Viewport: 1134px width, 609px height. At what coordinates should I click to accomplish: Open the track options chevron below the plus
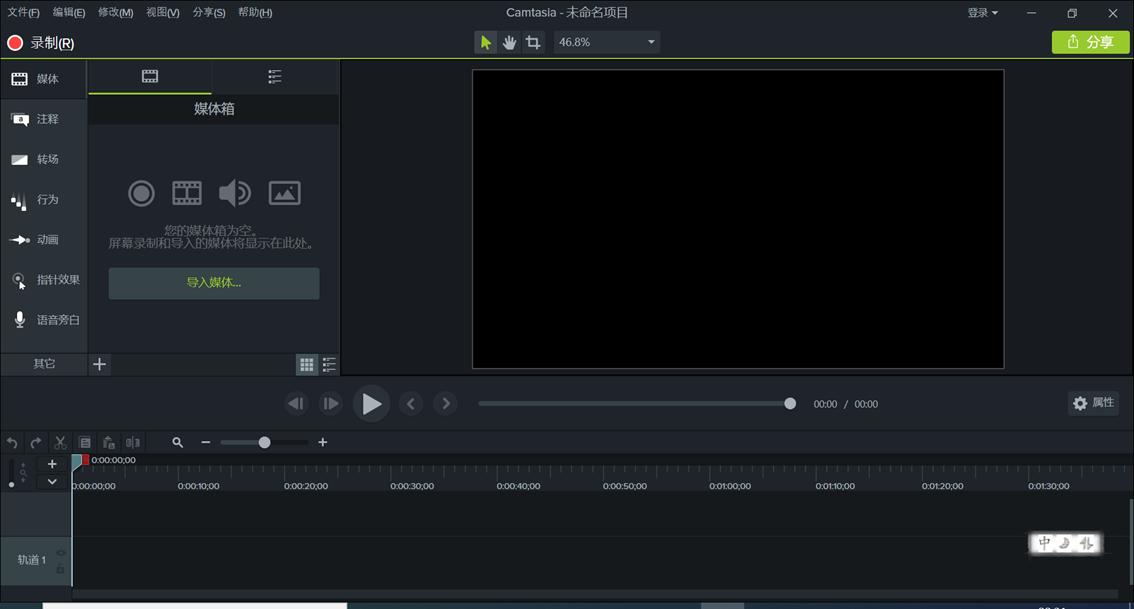point(52,481)
